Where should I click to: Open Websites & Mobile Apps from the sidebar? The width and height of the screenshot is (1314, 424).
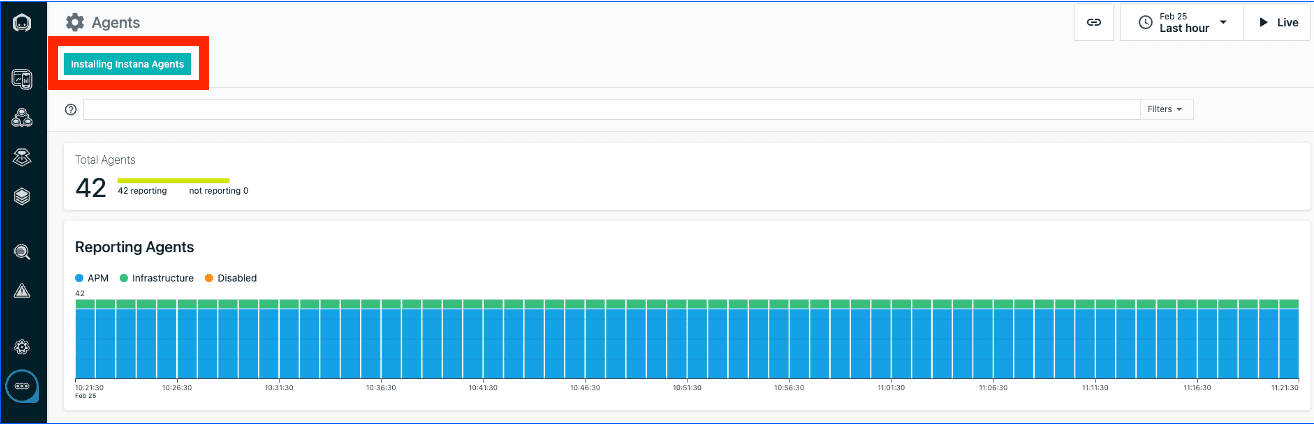coord(22,80)
